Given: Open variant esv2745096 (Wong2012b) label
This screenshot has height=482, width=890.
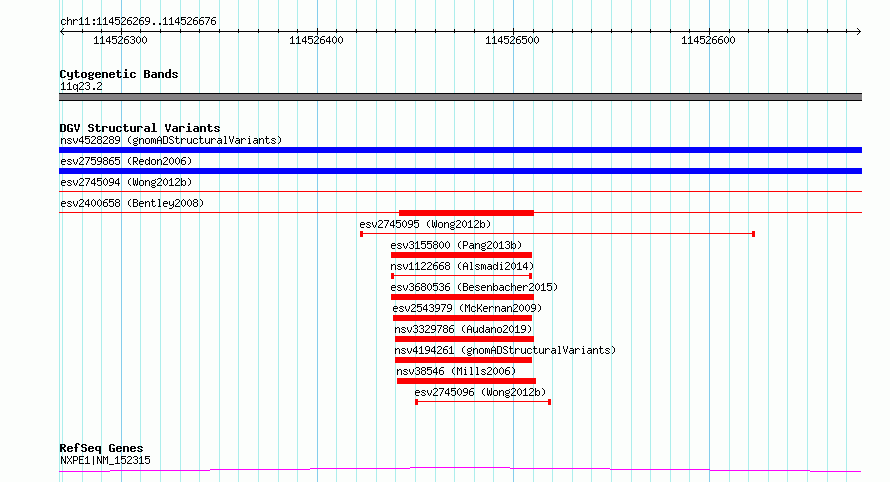Looking at the screenshot, I should [x=480, y=392].
